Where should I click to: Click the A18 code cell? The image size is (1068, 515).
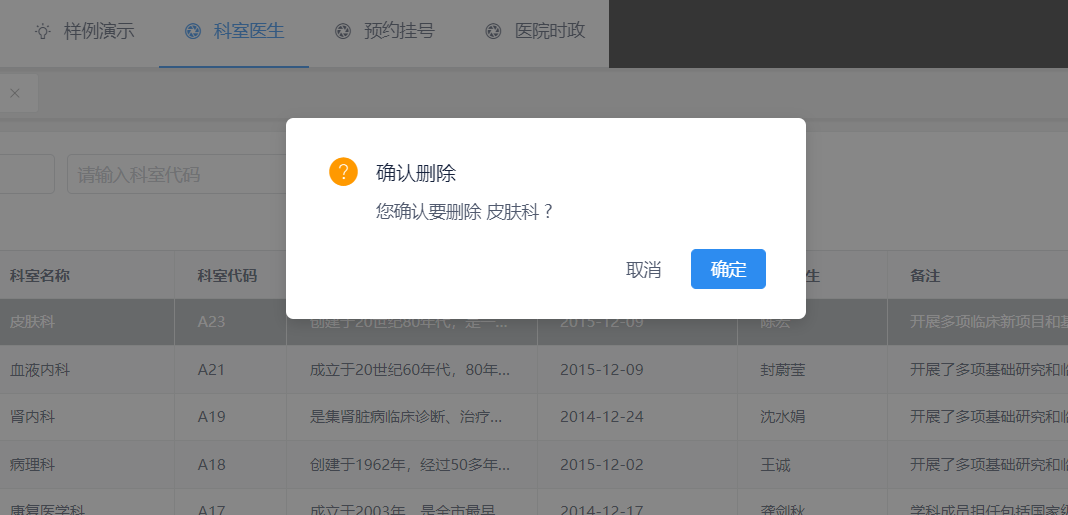211,465
